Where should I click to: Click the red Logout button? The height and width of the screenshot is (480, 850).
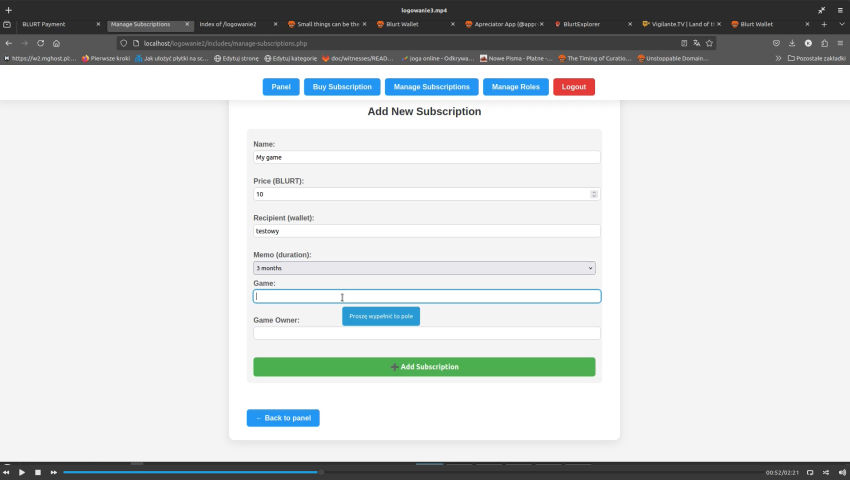tap(574, 87)
